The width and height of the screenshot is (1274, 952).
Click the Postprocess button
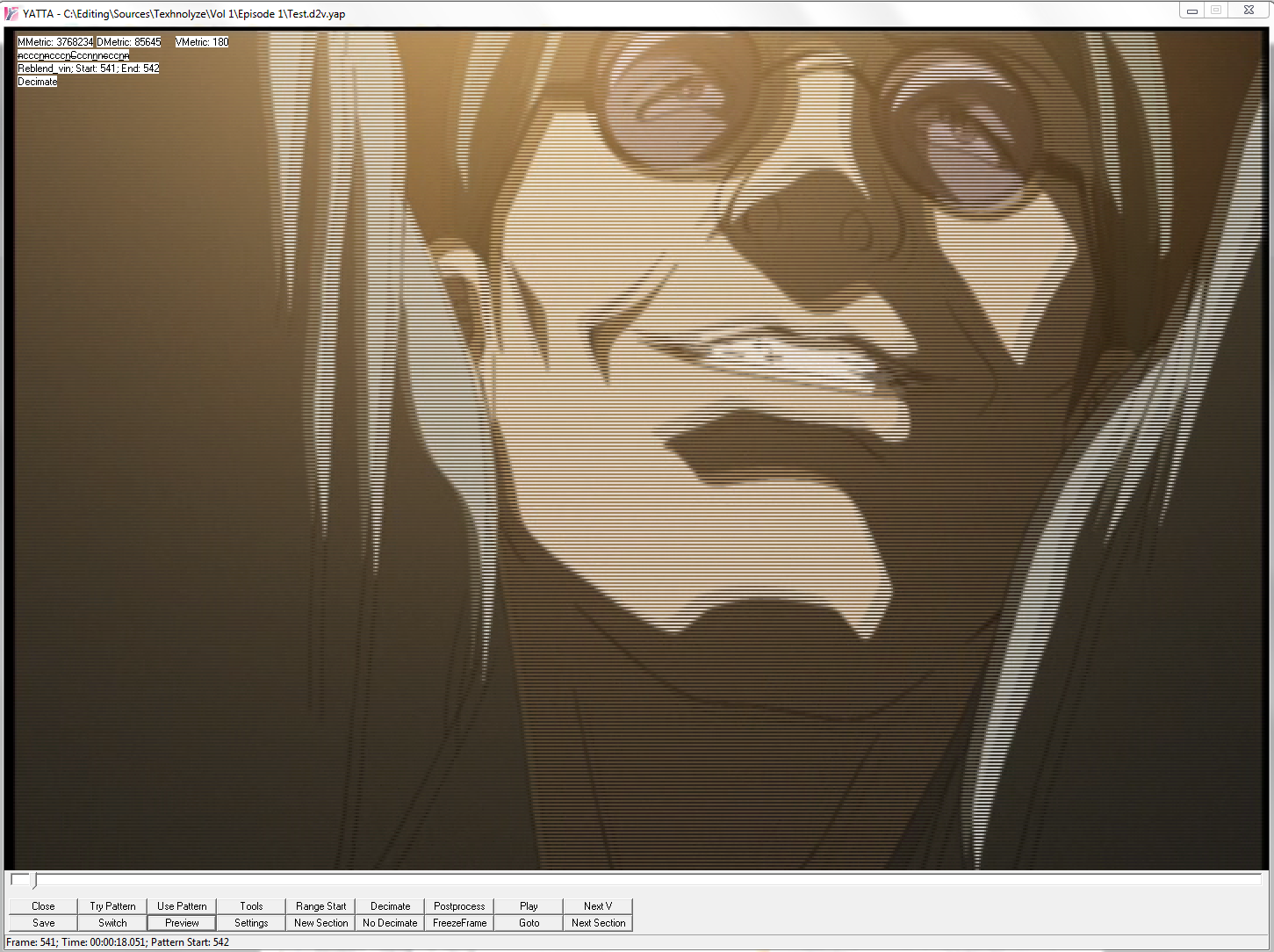point(459,905)
